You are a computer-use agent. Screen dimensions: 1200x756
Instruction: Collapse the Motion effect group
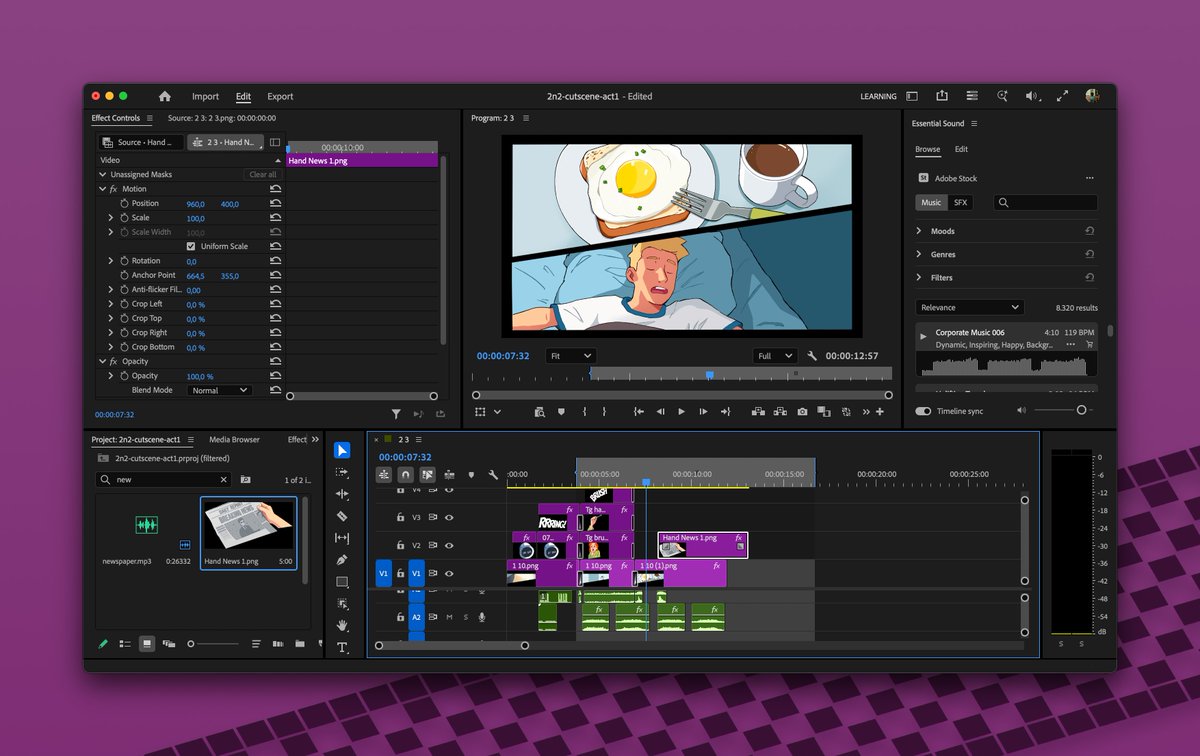(x=102, y=188)
